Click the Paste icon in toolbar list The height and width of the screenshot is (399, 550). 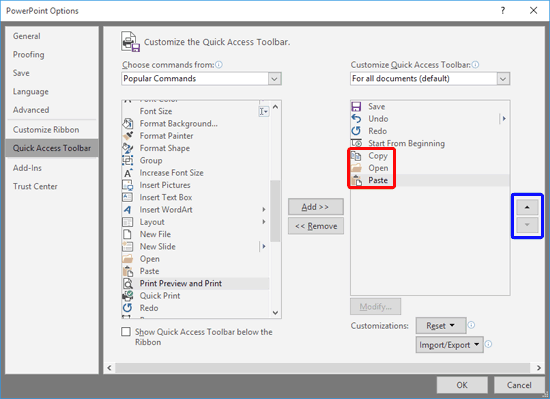click(x=356, y=180)
